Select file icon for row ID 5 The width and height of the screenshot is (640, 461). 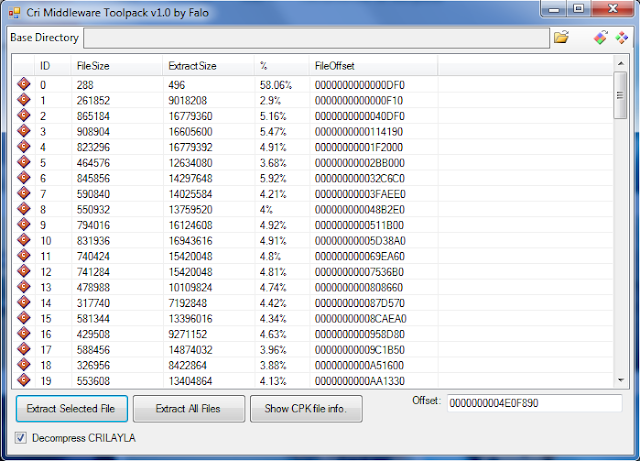(x=24, y=162)
